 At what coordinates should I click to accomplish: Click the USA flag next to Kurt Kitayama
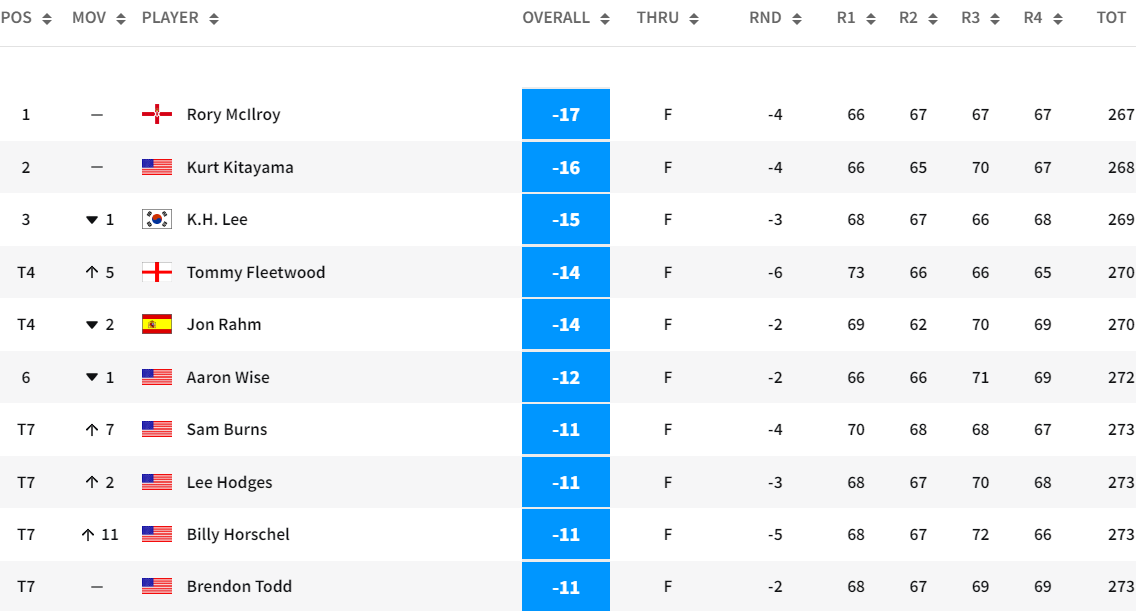click(x=157, y=168)
